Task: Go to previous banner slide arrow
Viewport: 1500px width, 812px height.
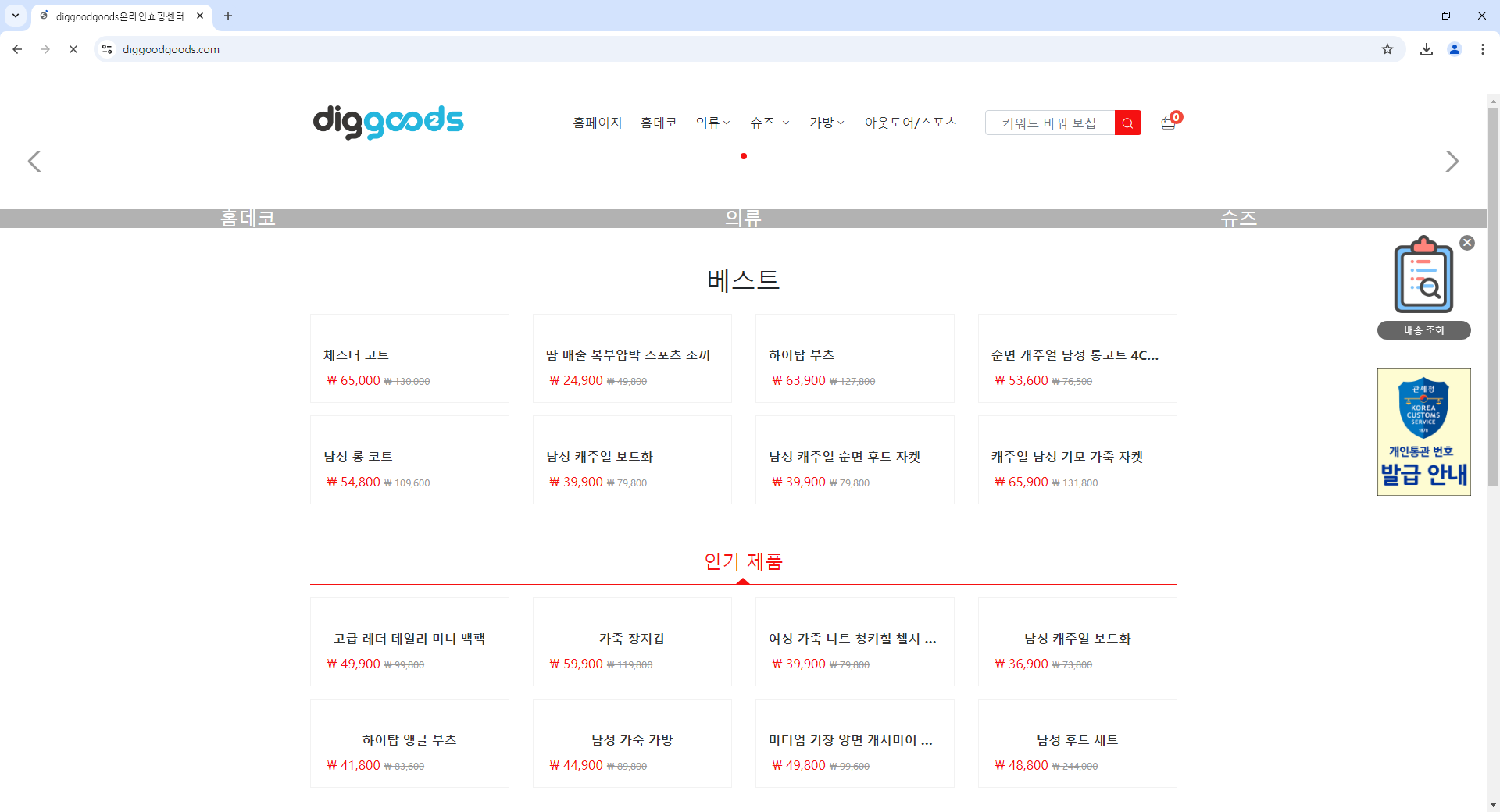Action: pyautogui.click(x=34, y=162)
